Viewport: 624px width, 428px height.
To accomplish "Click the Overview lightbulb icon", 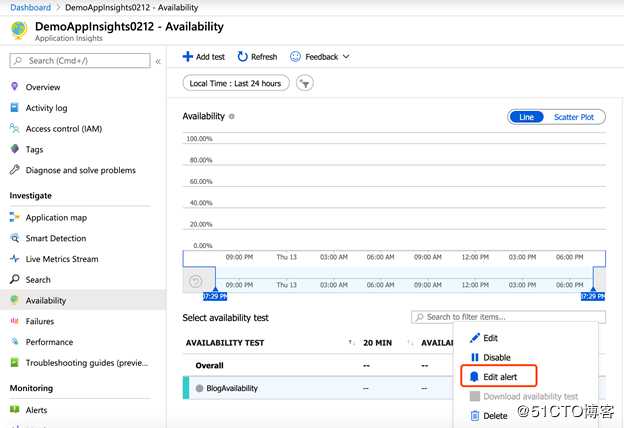I will [14, 86].
